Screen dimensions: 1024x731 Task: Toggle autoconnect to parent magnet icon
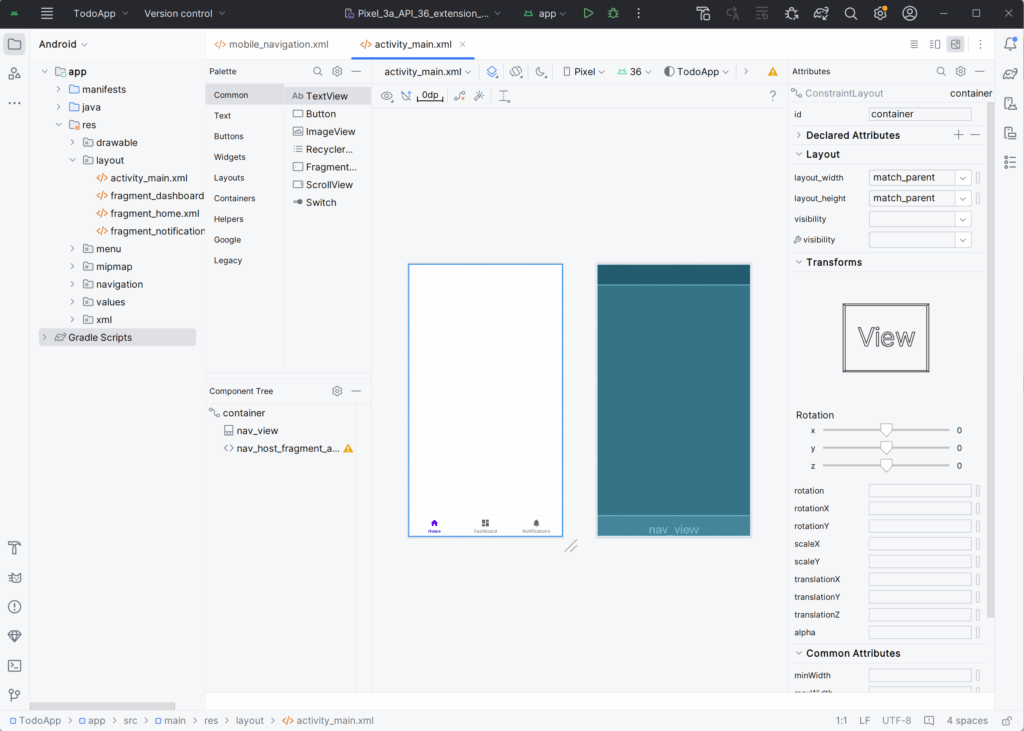[406, 96]
